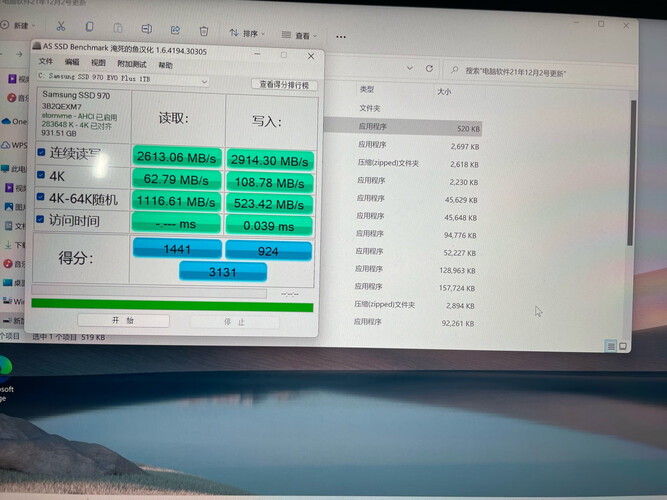Toggle the 访问时间 access time checkbox
This screenshot has height=500, width=667.
tap(40, 219)
